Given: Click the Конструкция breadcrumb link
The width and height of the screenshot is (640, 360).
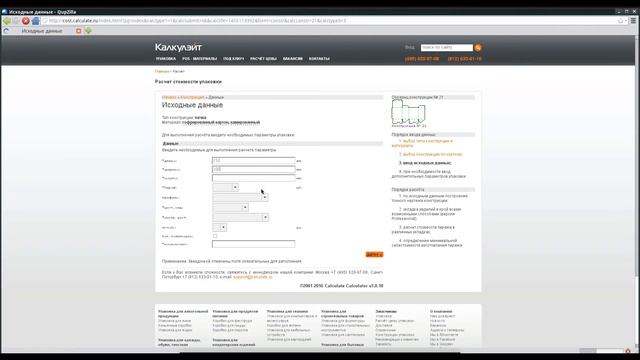Looking at the screenshot, I should pos(192,97).
